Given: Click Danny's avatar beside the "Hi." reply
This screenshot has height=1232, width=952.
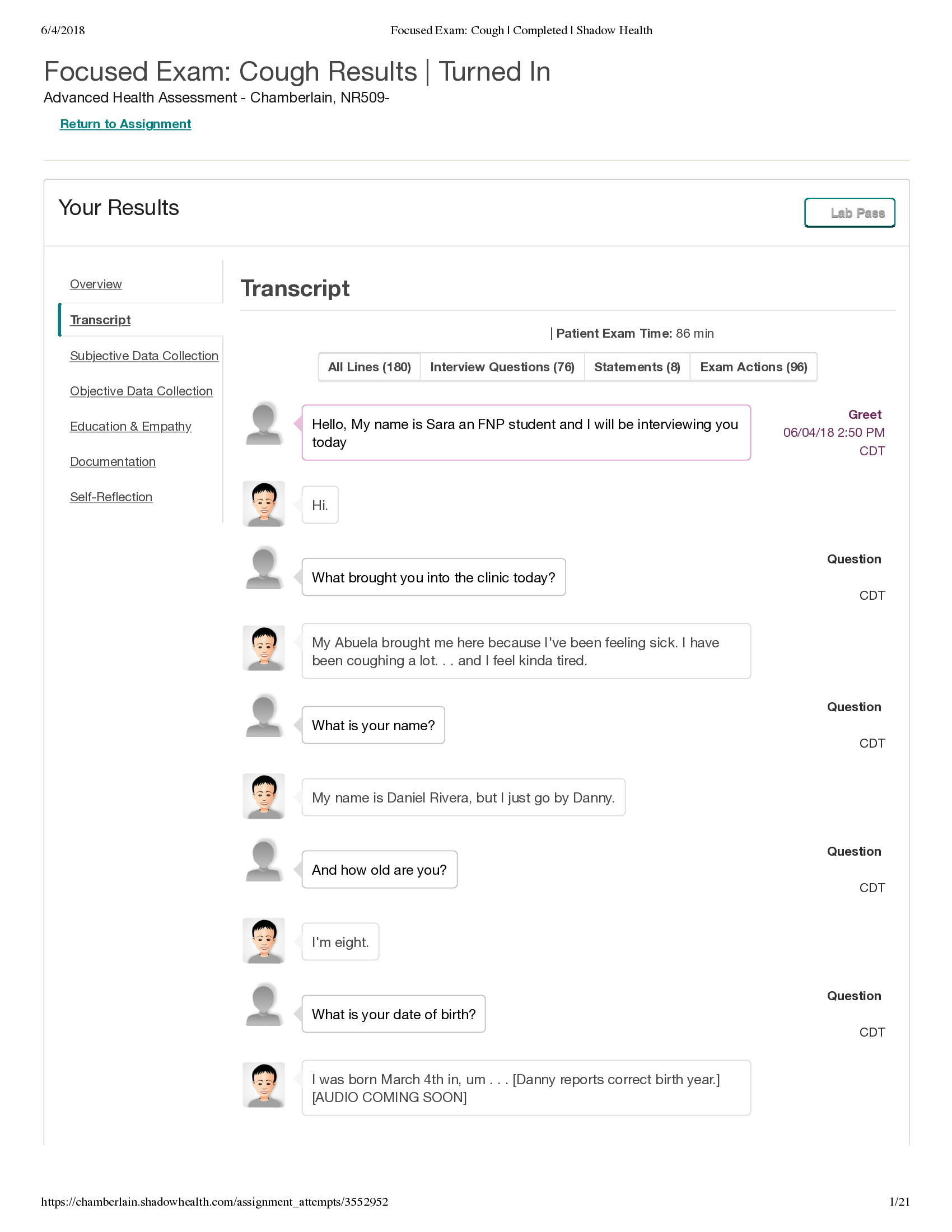Looking at the screenshot, I should pyautogui.click(x=263, y=504).
